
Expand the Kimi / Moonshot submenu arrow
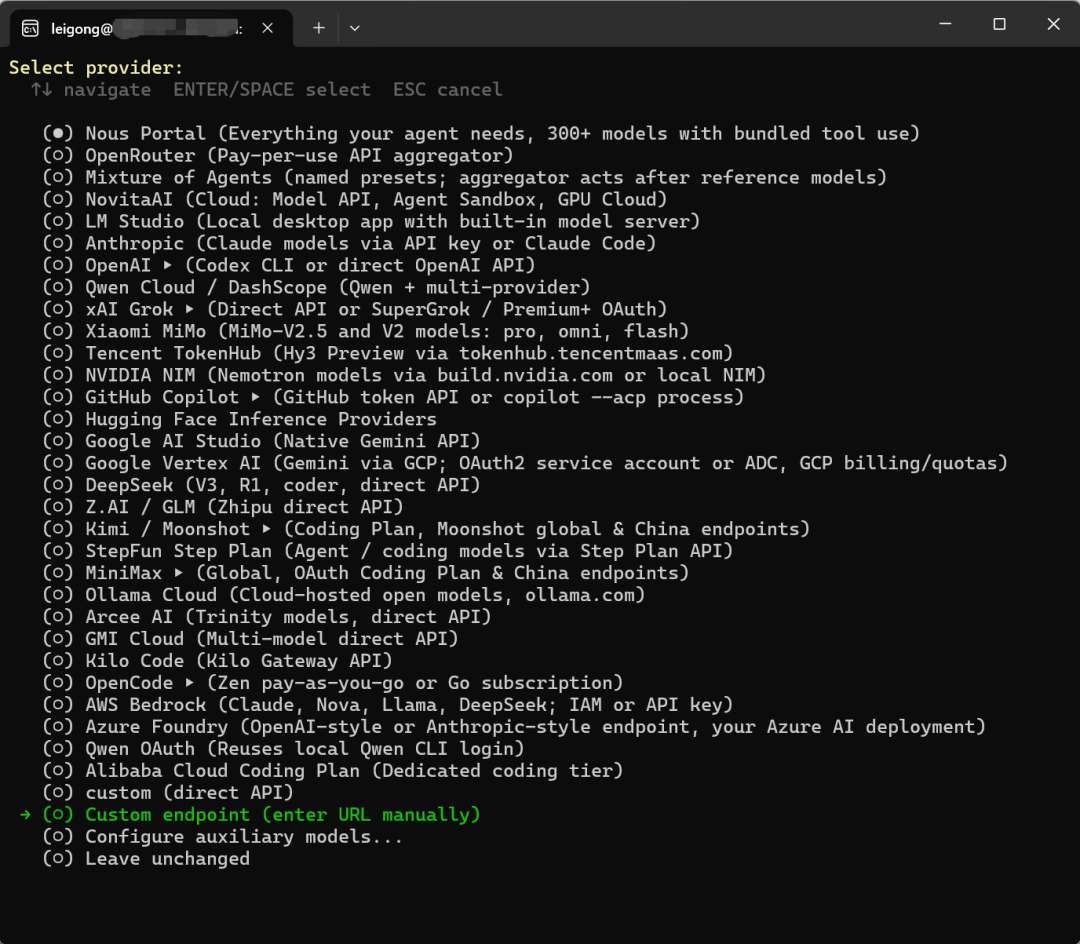click(x=267, y=529)
